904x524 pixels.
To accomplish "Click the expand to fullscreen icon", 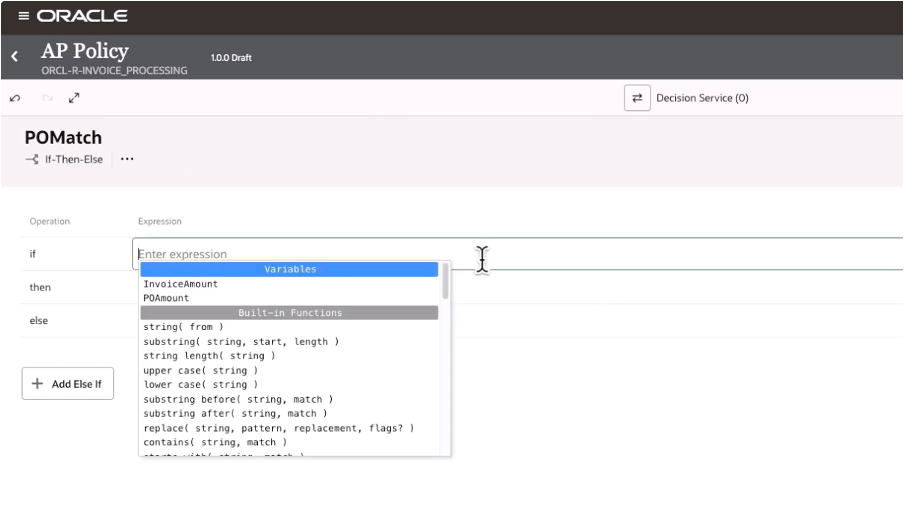I will [x=74, y=98].
